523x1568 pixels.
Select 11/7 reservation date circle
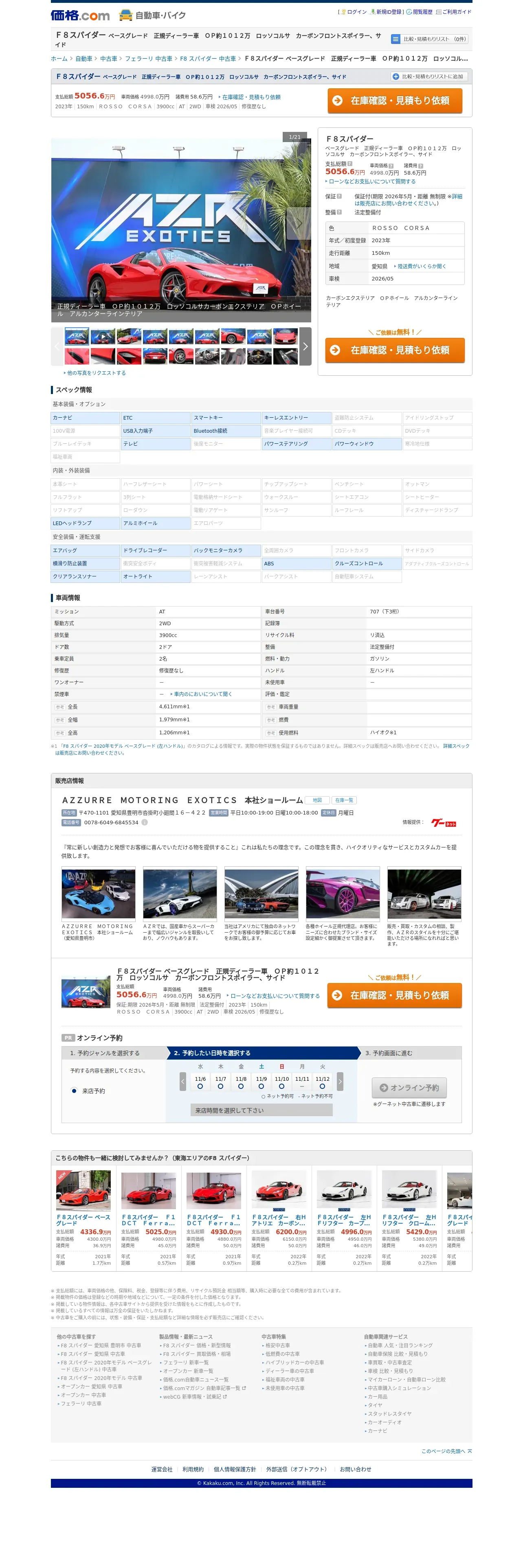pyautogui.click(x=220, y=1086)
